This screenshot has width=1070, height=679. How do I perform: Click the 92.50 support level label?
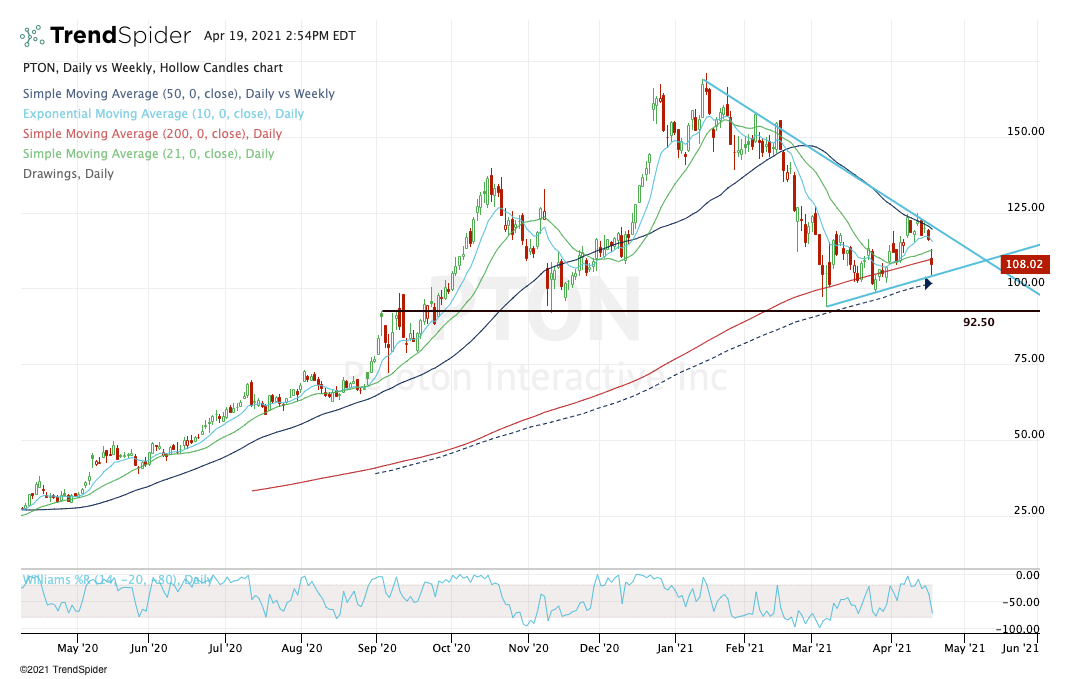pos(979,322)
